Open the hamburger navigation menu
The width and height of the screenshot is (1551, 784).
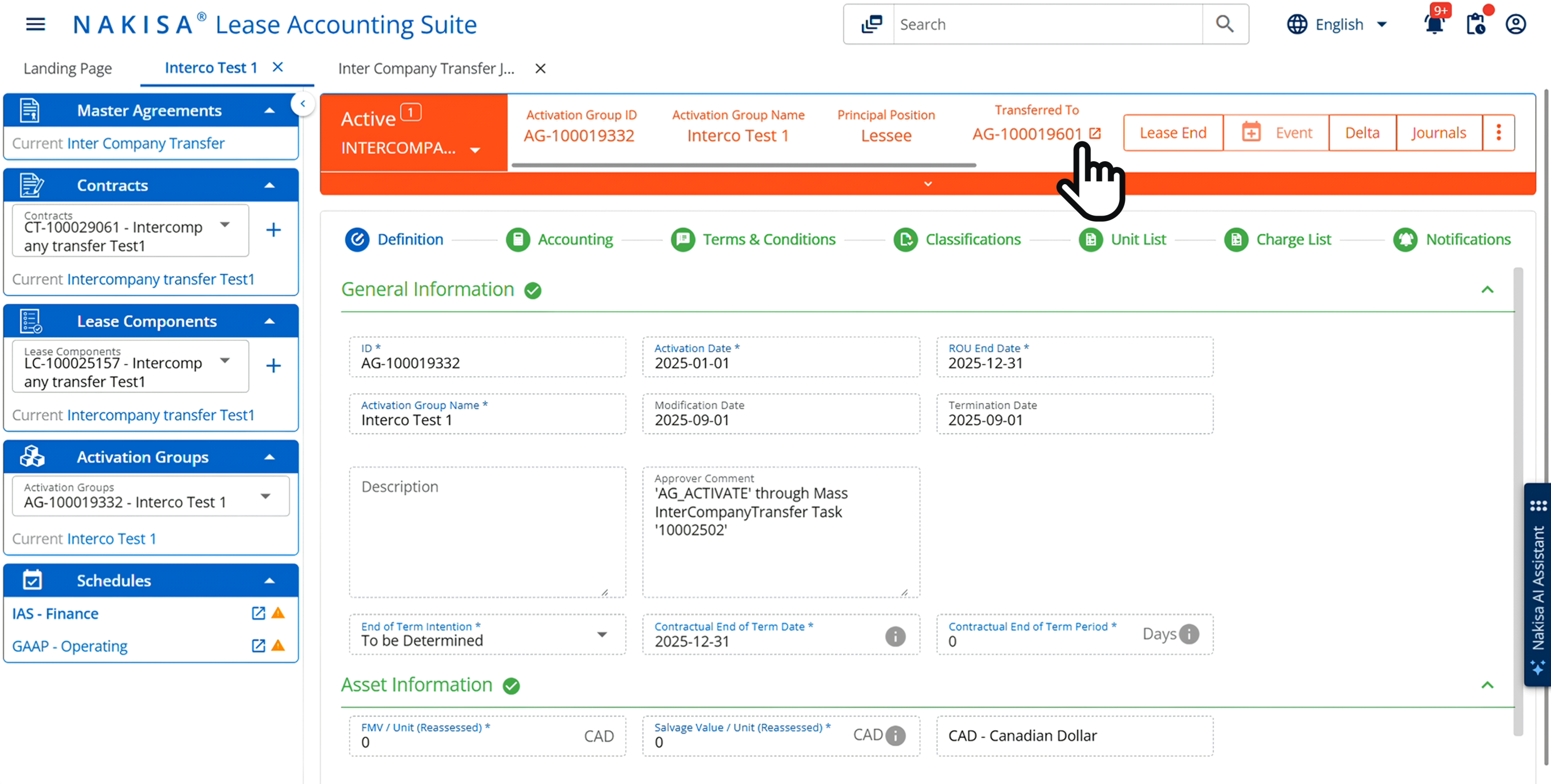tap(36, 24)
